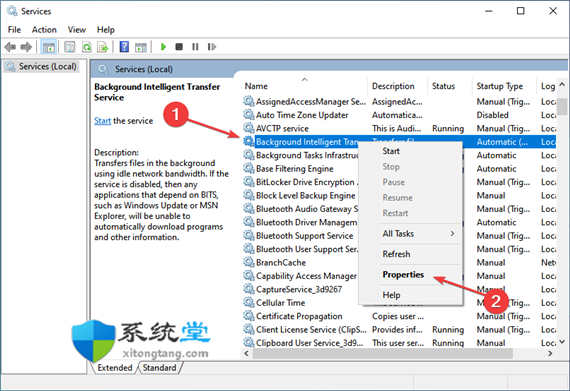
Task: Click the horizontal scrollbar right arrow
Action: pyautogui.click(x=550, y=353)
